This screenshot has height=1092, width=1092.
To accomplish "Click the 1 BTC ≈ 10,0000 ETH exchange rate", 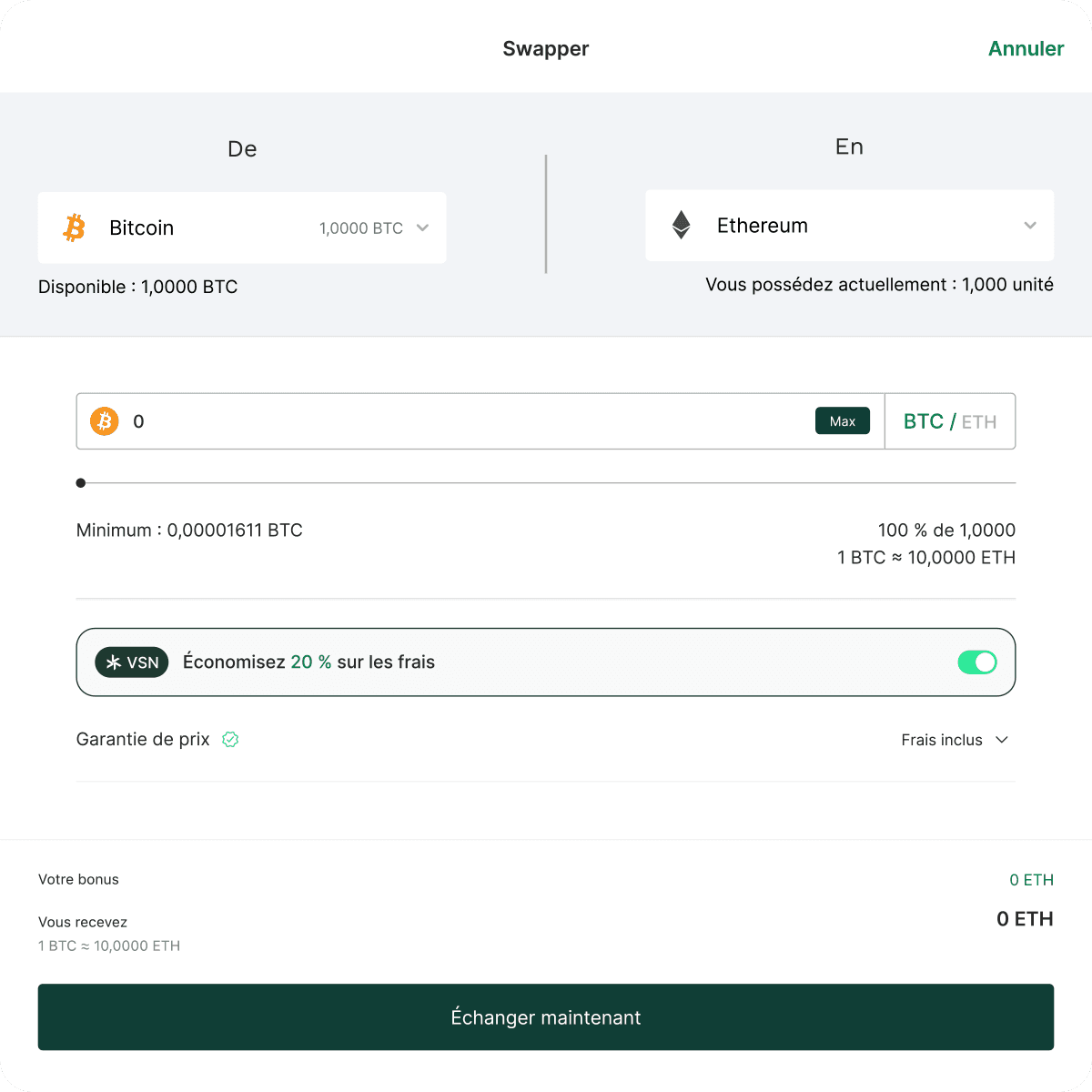I will pyautogui.click(x=925, y=557).
